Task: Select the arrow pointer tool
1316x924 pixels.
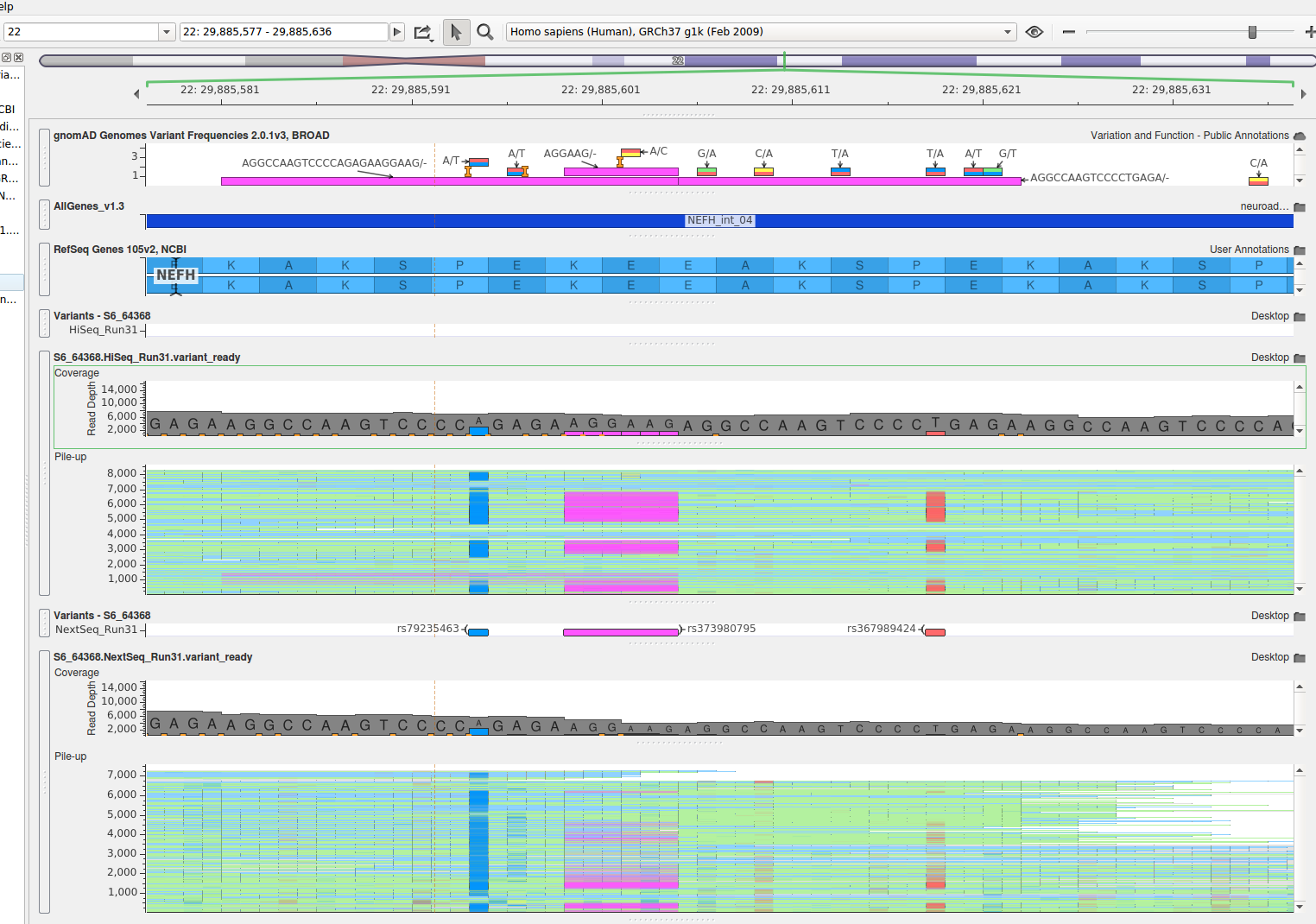Action: (456, 32)
